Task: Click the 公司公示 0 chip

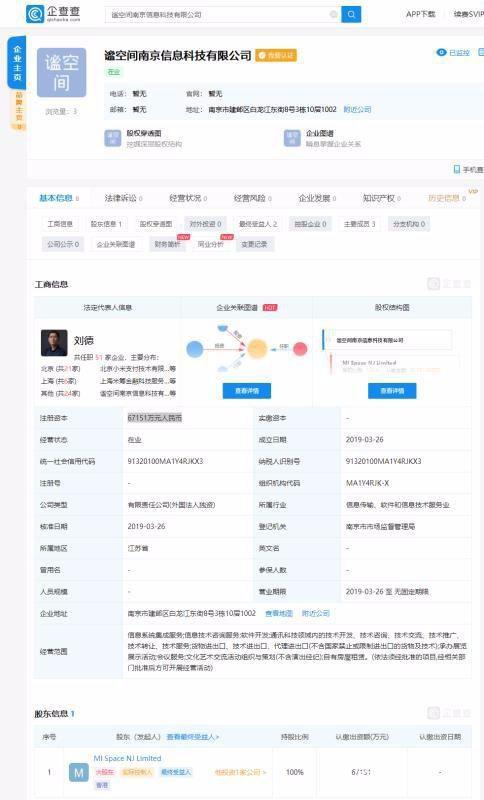Action: pos(63,244)
